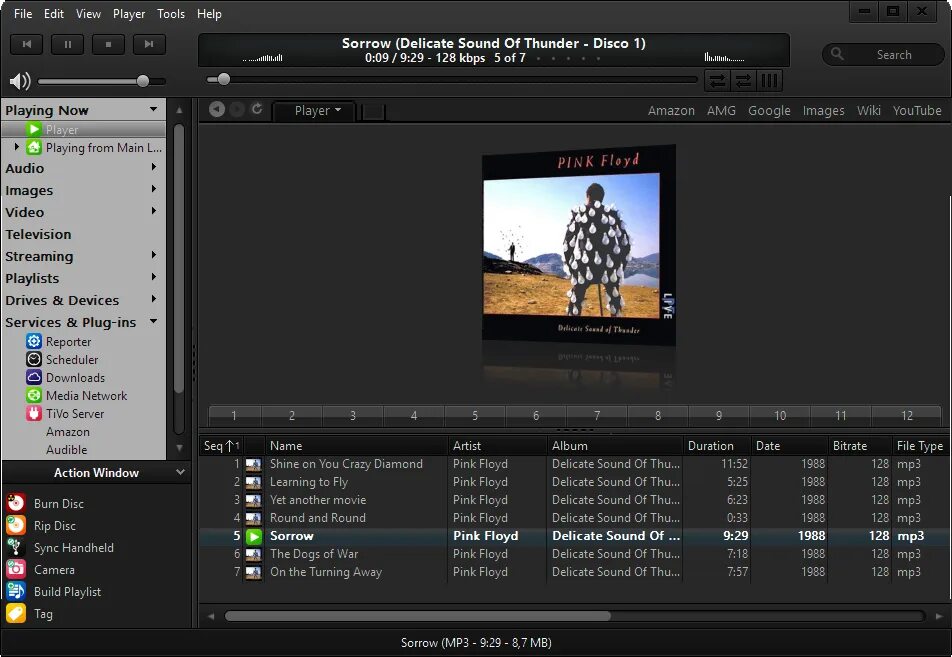This screenshot has height=657, width=952.
Task: Collapse the Action Window panel
Action: click(x=180, y=472)
